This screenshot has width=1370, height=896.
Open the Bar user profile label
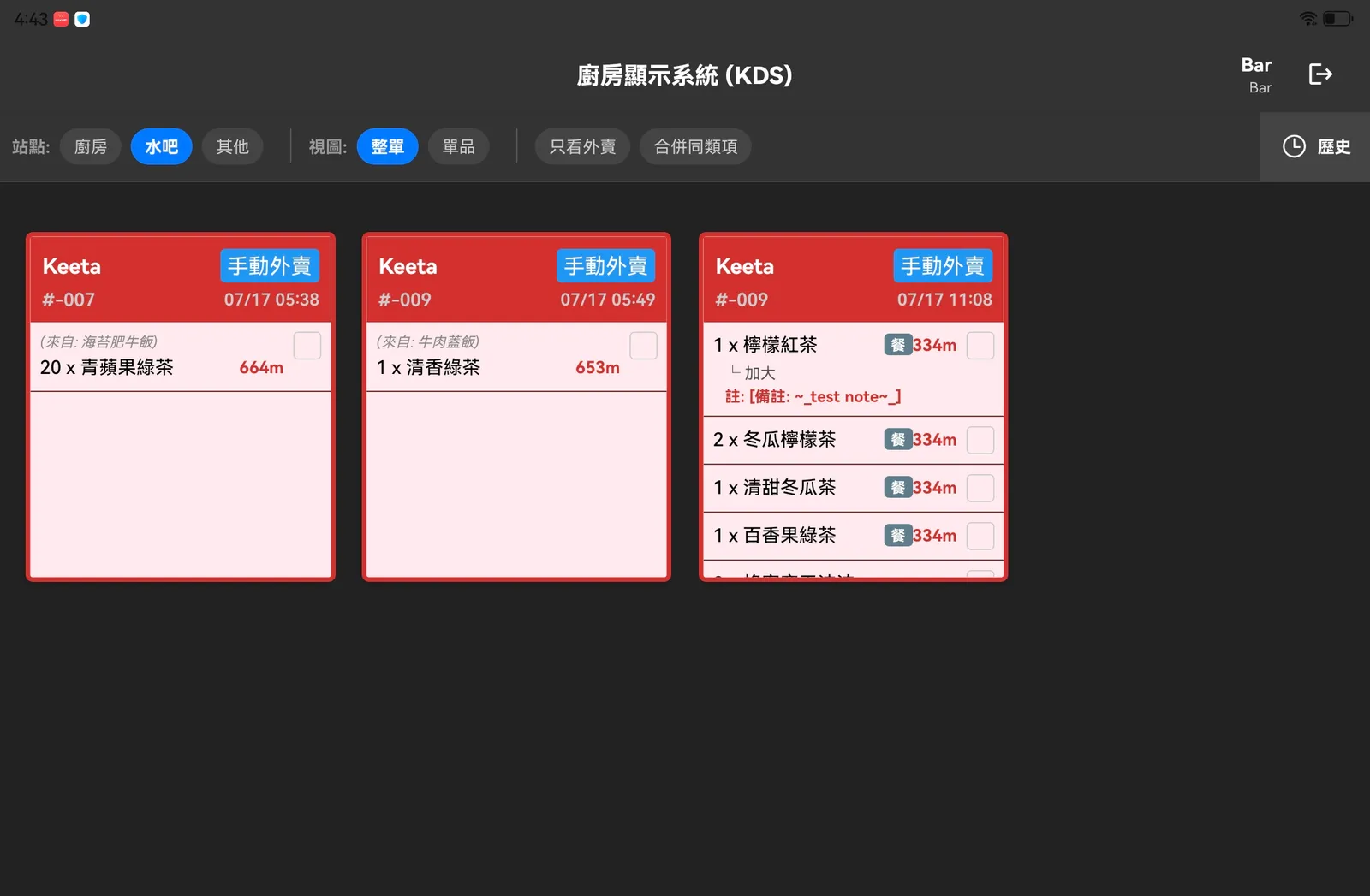1256,74
